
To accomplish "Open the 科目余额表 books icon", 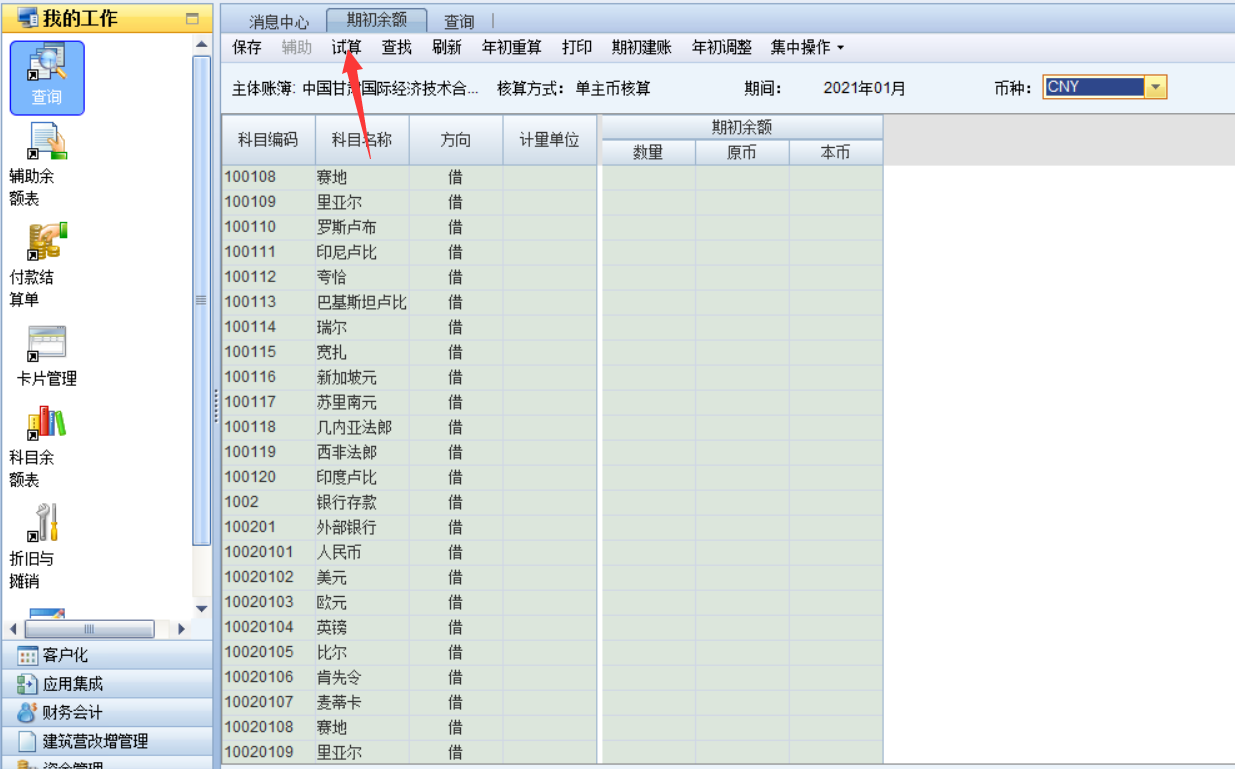I will click(46, 423).
